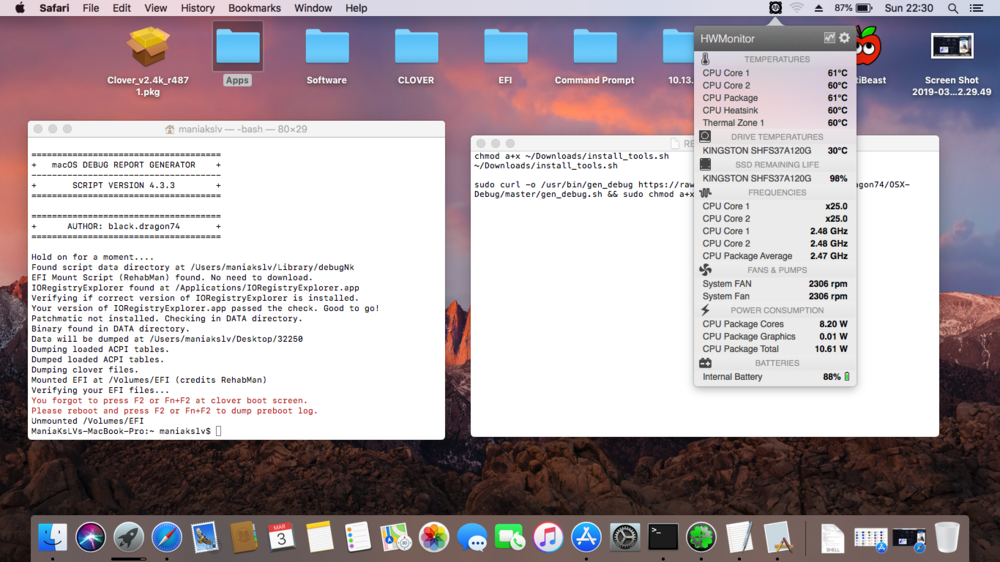1000x562 pixels.
Task: Open Notification Center icon
Action: point(976,8)
